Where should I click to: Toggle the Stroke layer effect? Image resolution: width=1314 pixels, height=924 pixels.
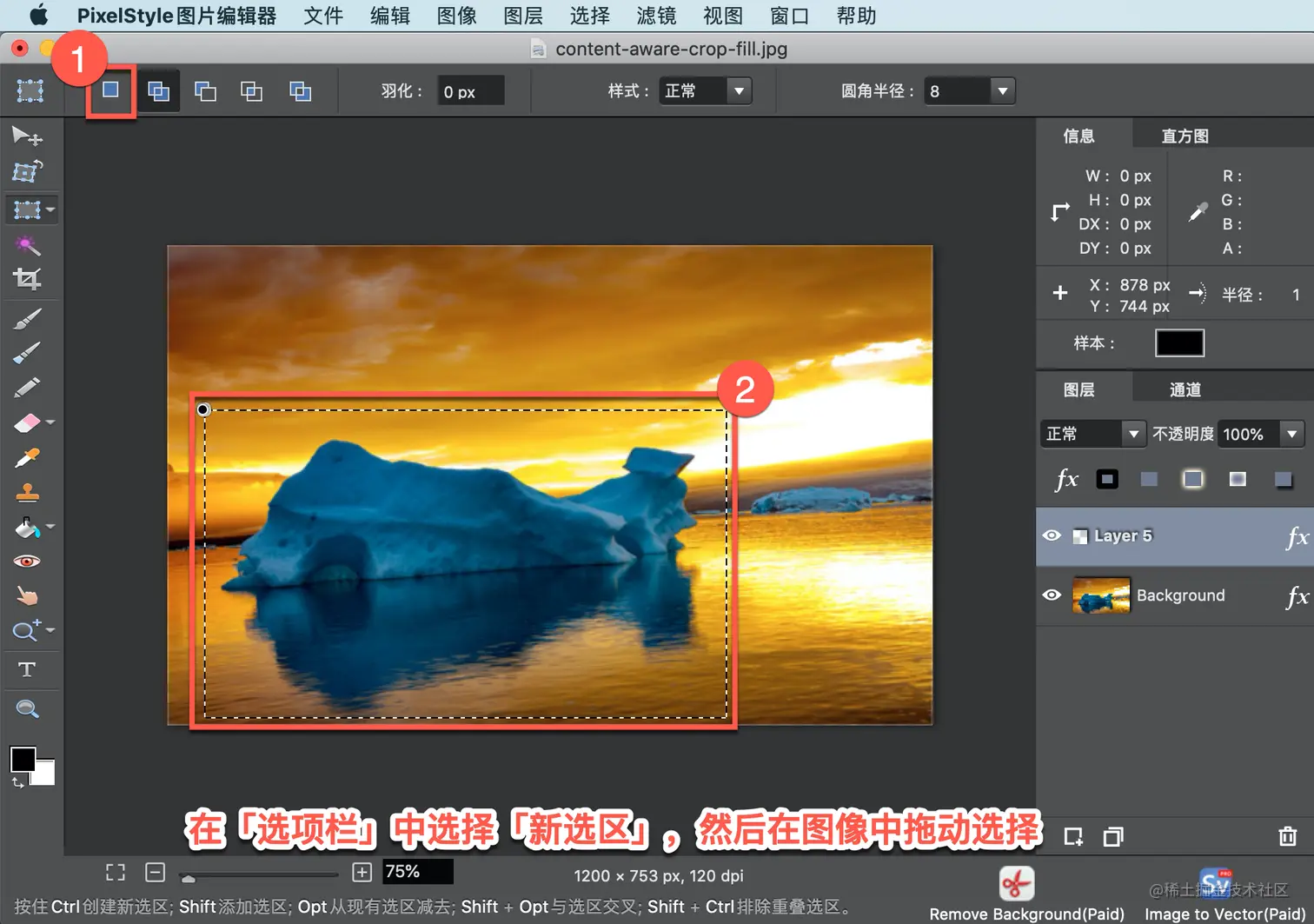[x=1107, y=479]
